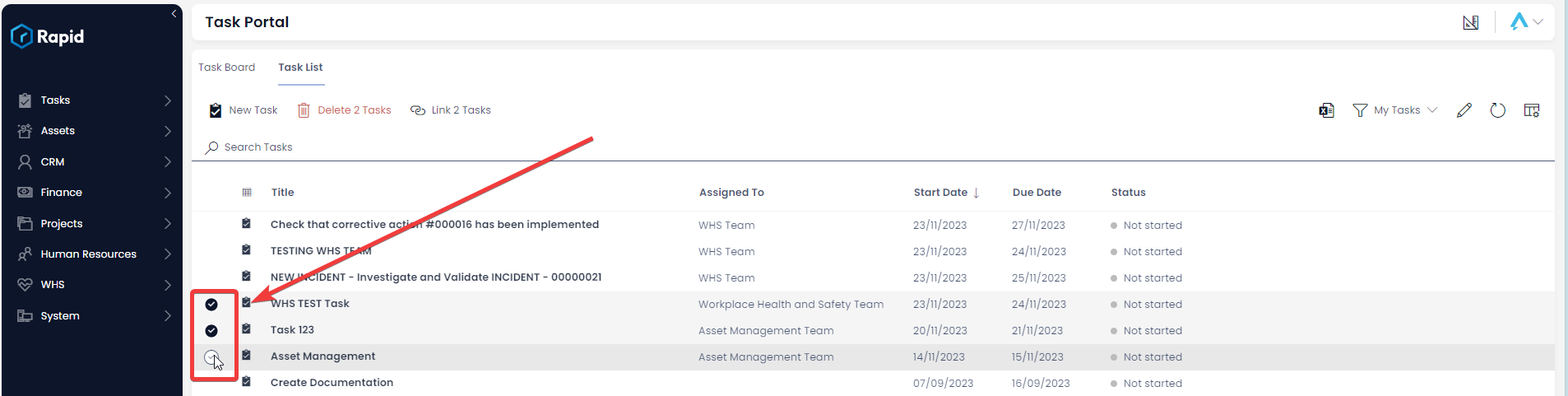Viewport: 1568px width, 396px height.
Task: Click Delete 2 Tasks button
Action: pos(344,110)
